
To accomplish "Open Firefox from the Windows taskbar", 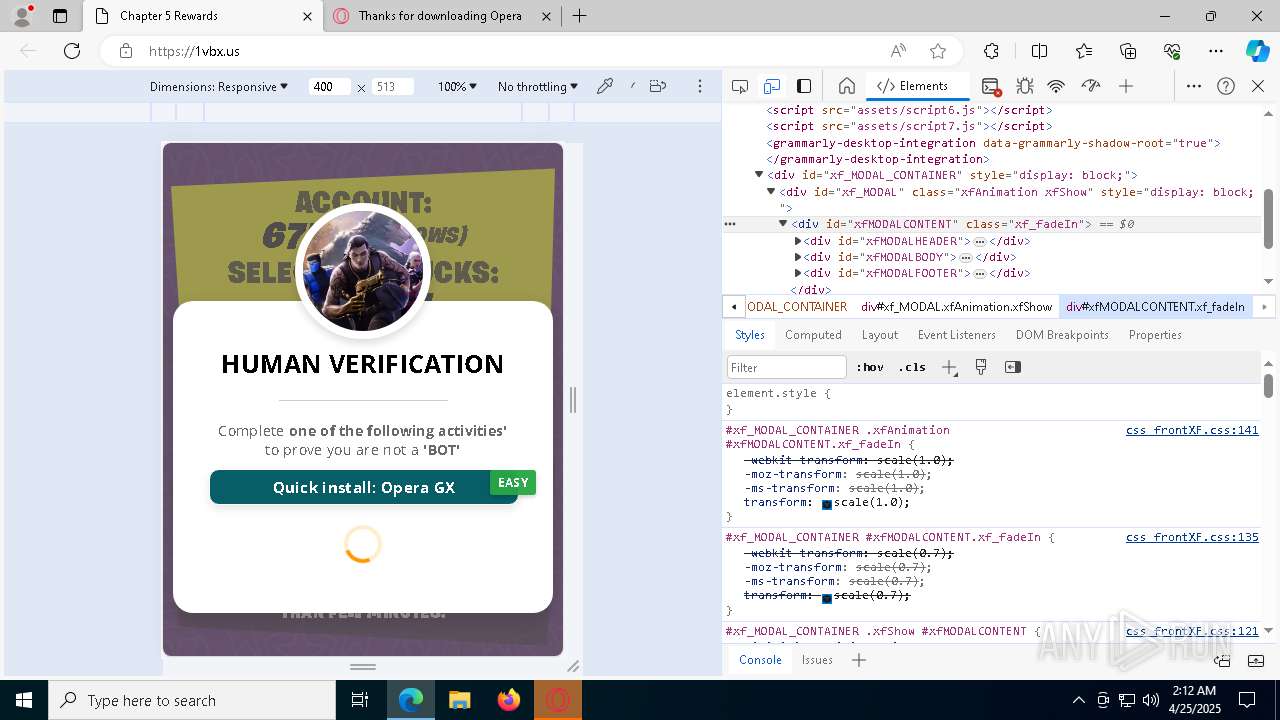I will (x=509, y=700).
